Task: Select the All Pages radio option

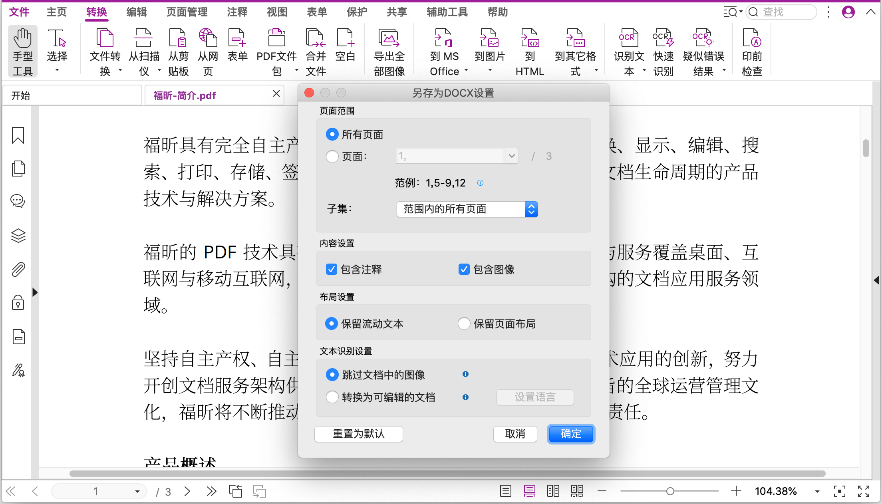Action: pyautogui.click(x=332, y=134)
